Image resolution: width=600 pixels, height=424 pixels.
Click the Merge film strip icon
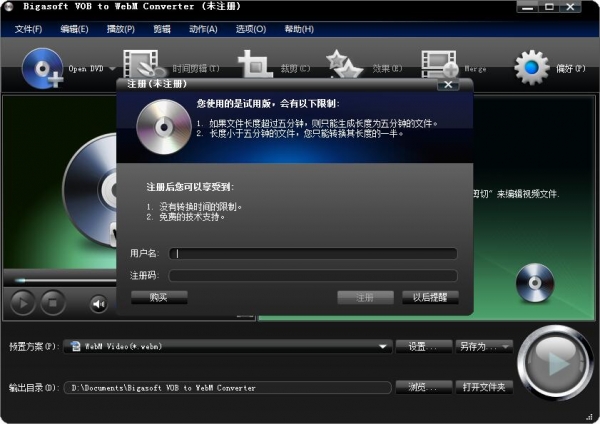pyautogui.click(x=439, y=64)
